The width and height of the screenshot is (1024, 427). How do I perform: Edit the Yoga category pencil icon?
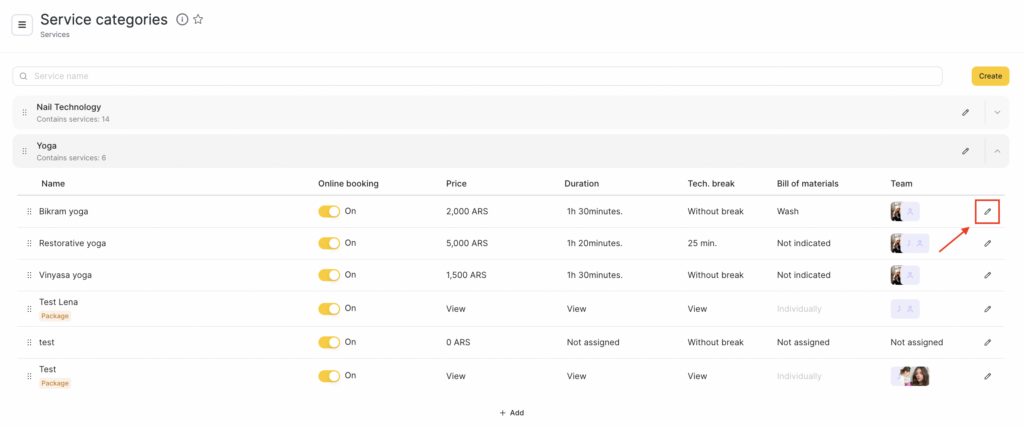[965, 151]
